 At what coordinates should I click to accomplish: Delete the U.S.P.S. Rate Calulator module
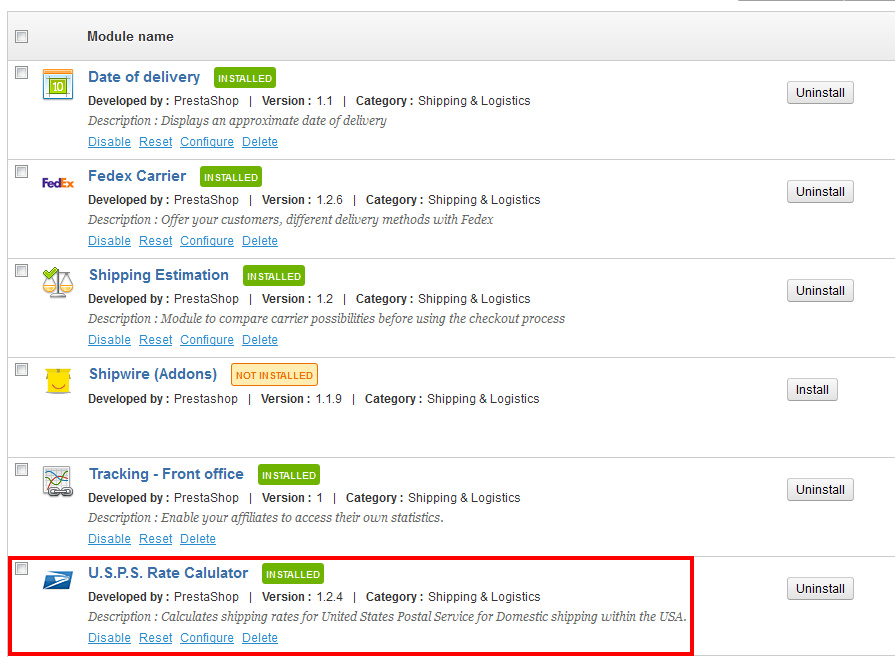click(x=260, y=638)
